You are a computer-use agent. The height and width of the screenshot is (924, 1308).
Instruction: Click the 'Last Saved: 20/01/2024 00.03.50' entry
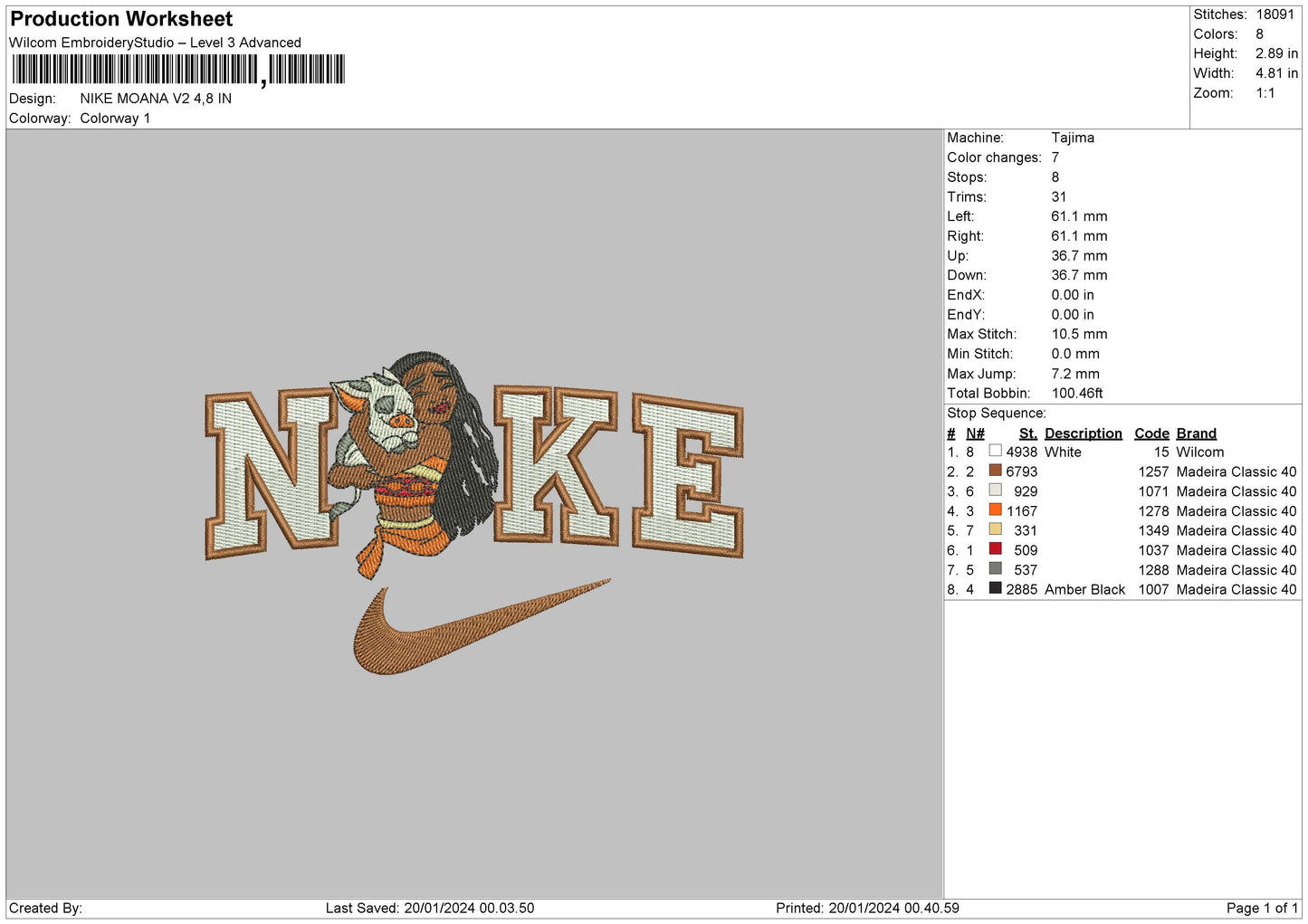[430, 908]
